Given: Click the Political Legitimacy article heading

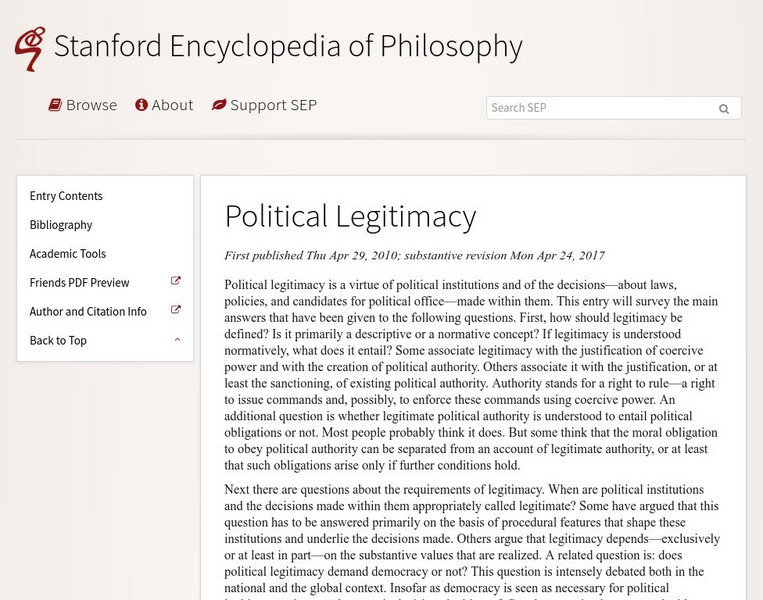Looking at the screenshot, I should pos(350,216).
